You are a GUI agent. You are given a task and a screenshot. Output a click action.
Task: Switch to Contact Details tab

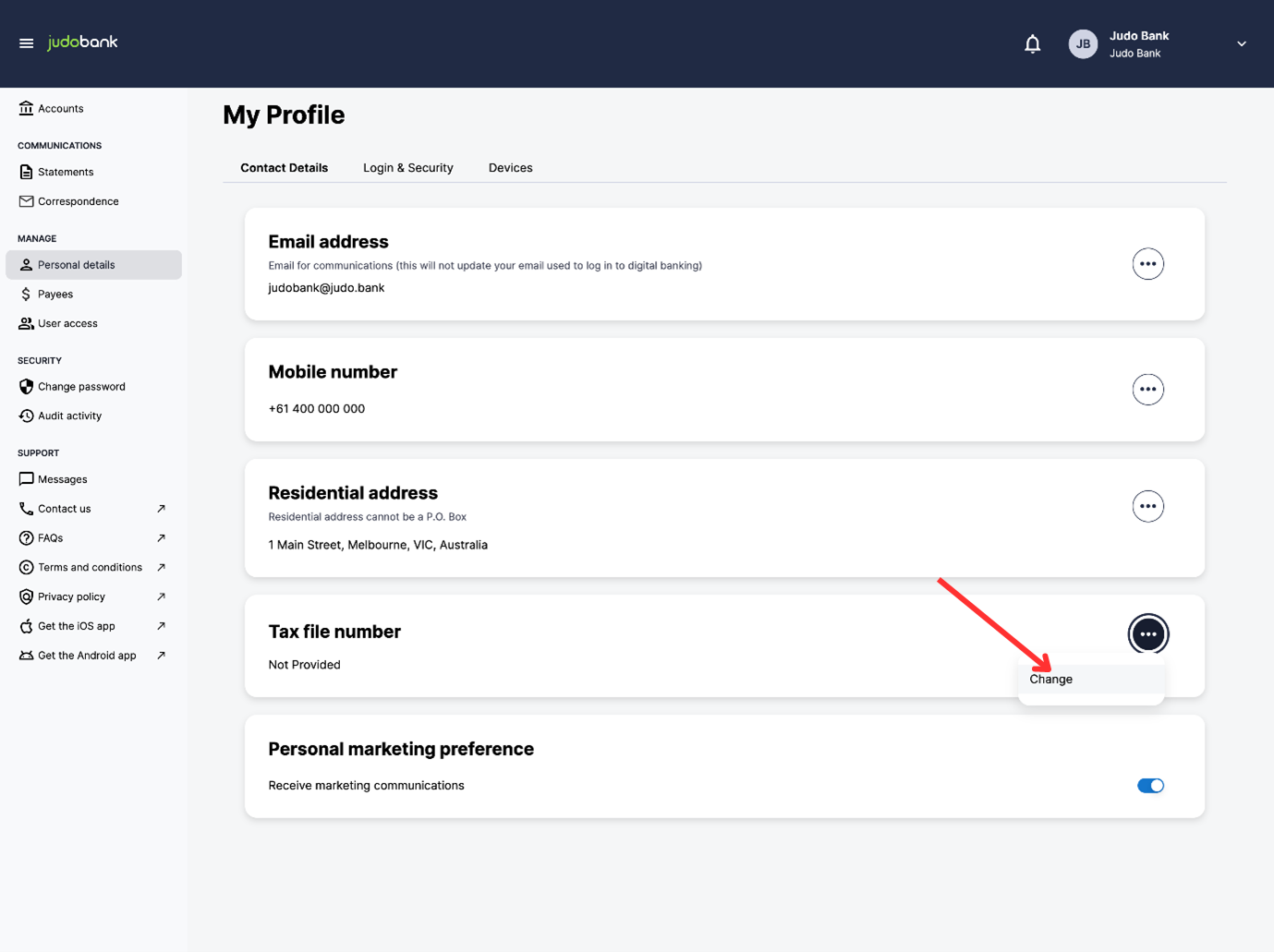(284, 168)
